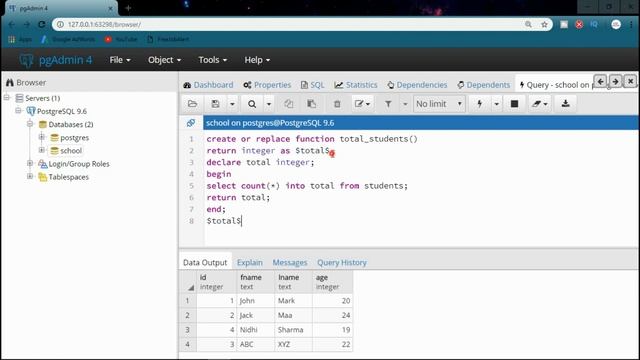
Task: Place cursor at end of line 8
Action: click(242, 221)
